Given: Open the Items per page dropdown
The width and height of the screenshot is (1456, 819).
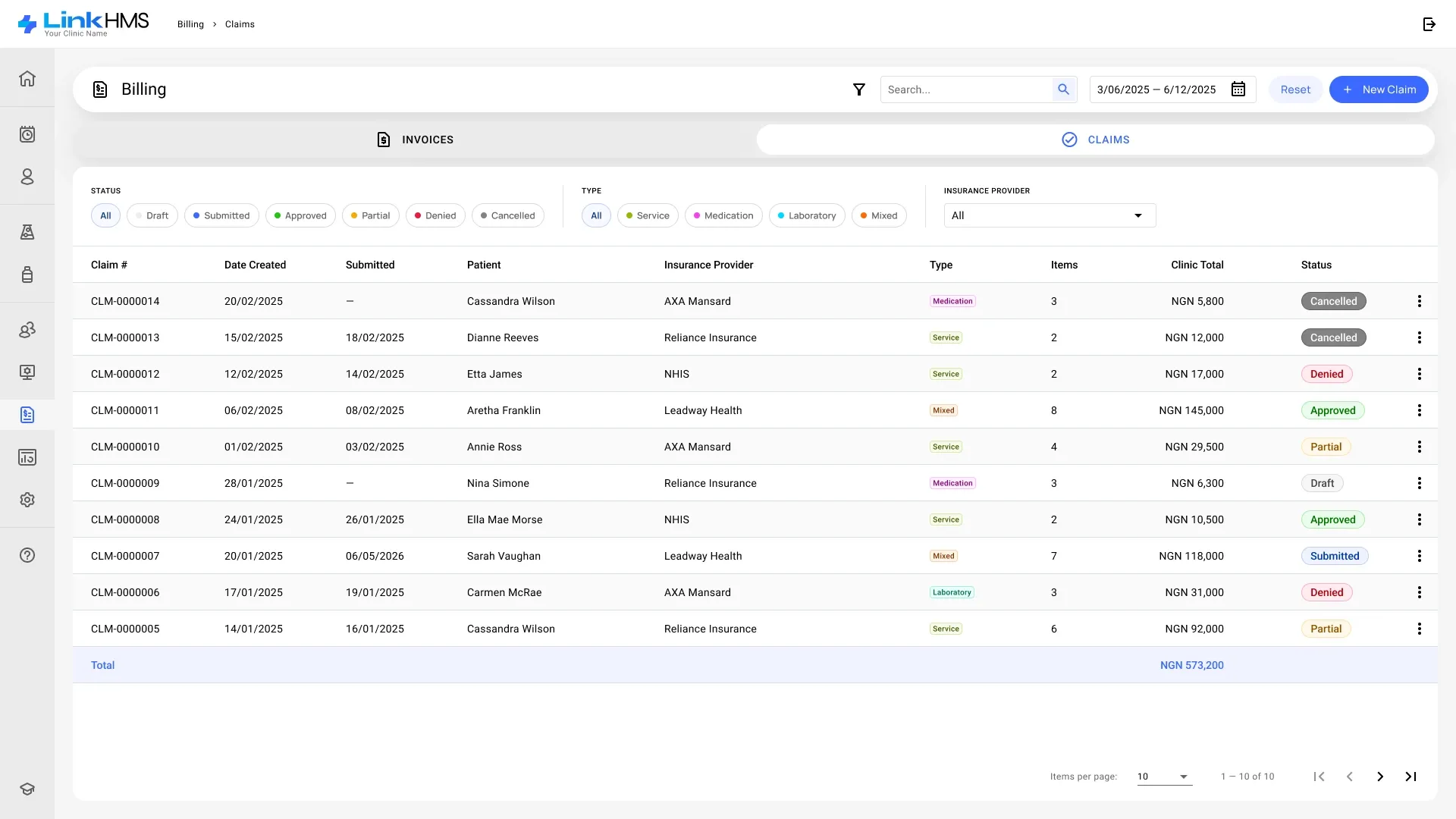Looking at the screenshot, I should [1164, 777].
